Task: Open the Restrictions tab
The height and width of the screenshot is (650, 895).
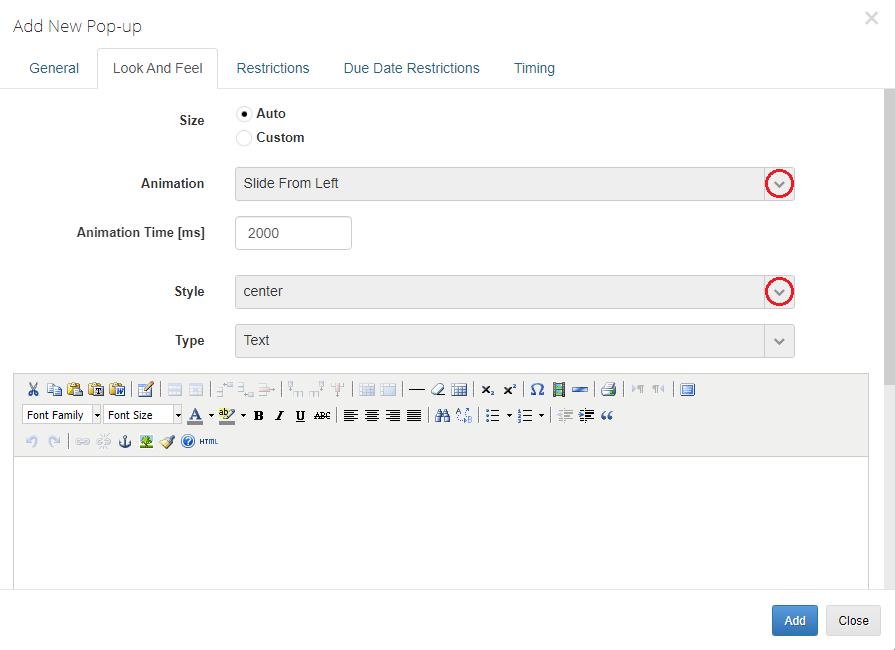Action: click(x=273, y=68)
